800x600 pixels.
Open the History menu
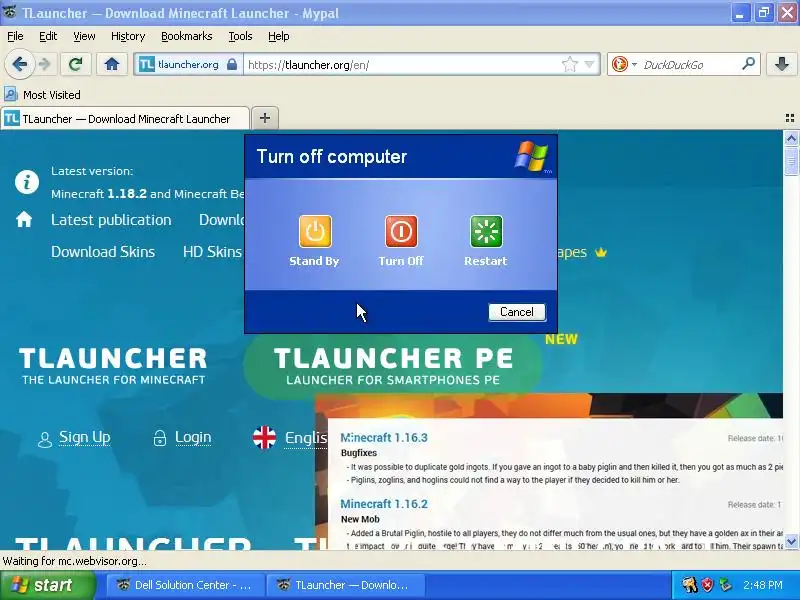click(128, 36)
